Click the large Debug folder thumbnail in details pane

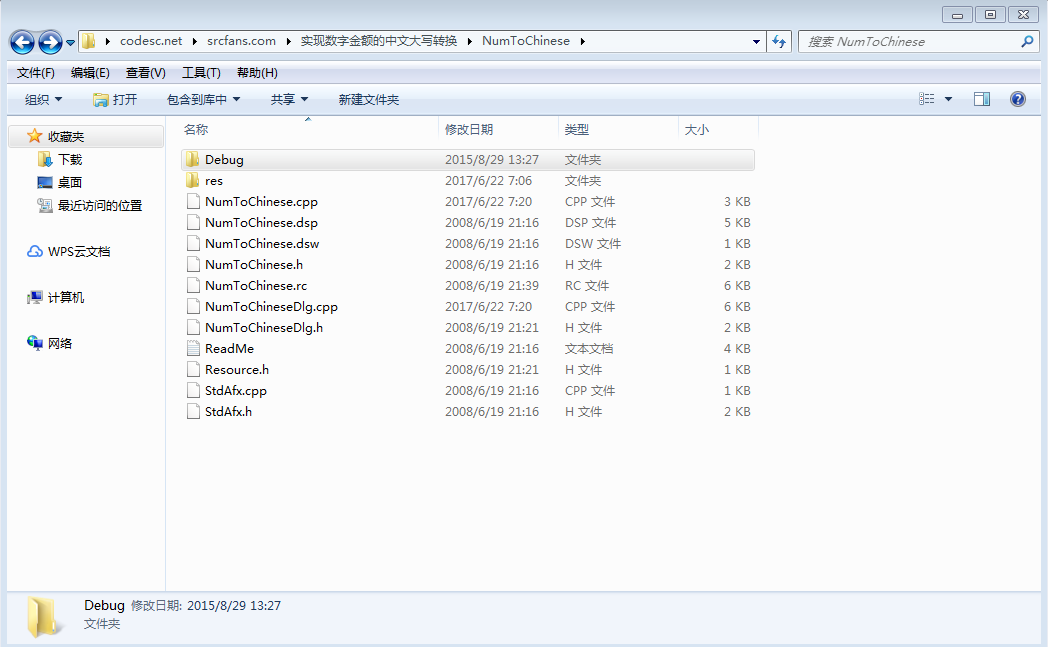click(x=43, y=617)
